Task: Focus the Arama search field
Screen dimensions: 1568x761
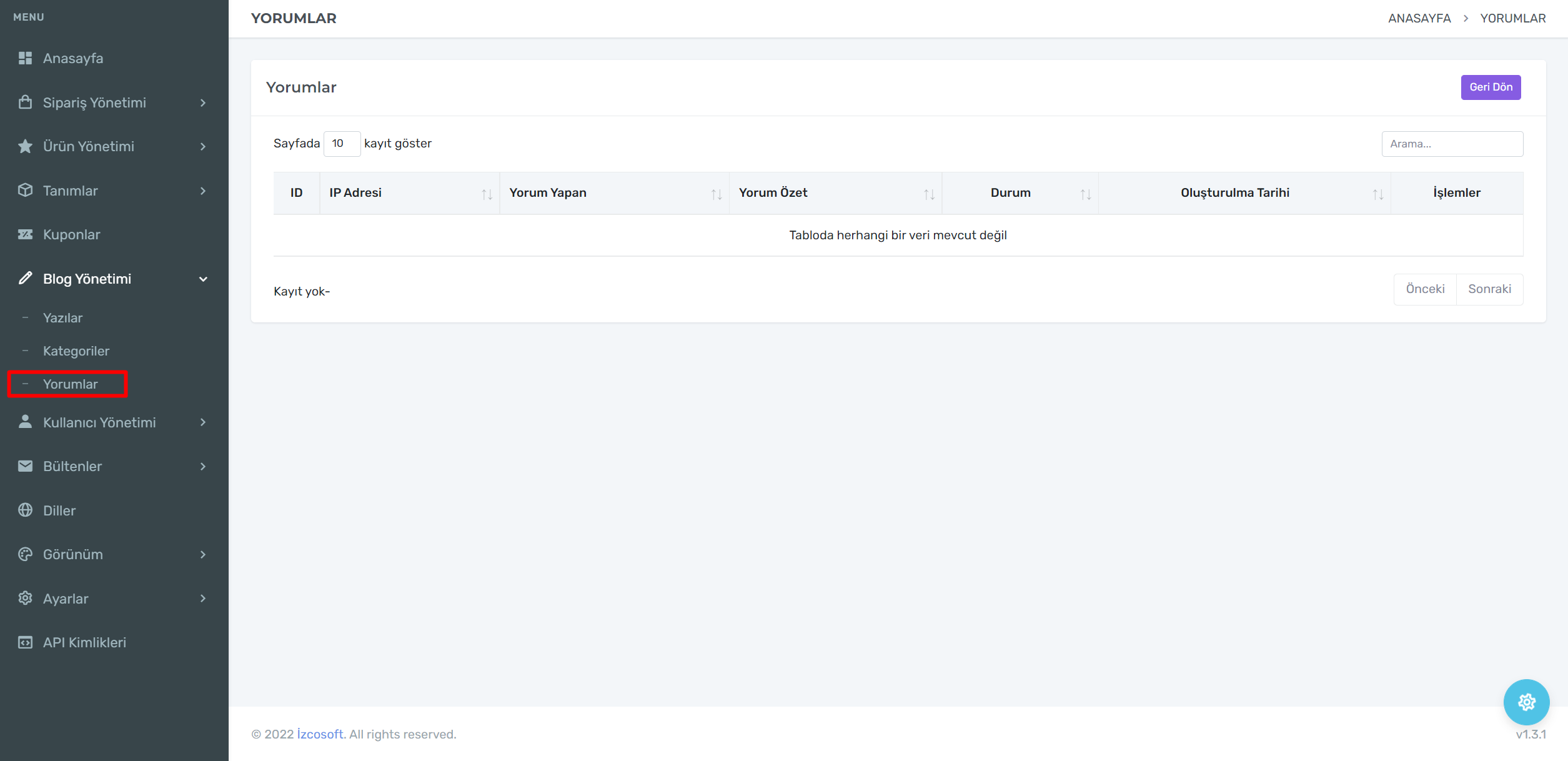Action: 1452,144
